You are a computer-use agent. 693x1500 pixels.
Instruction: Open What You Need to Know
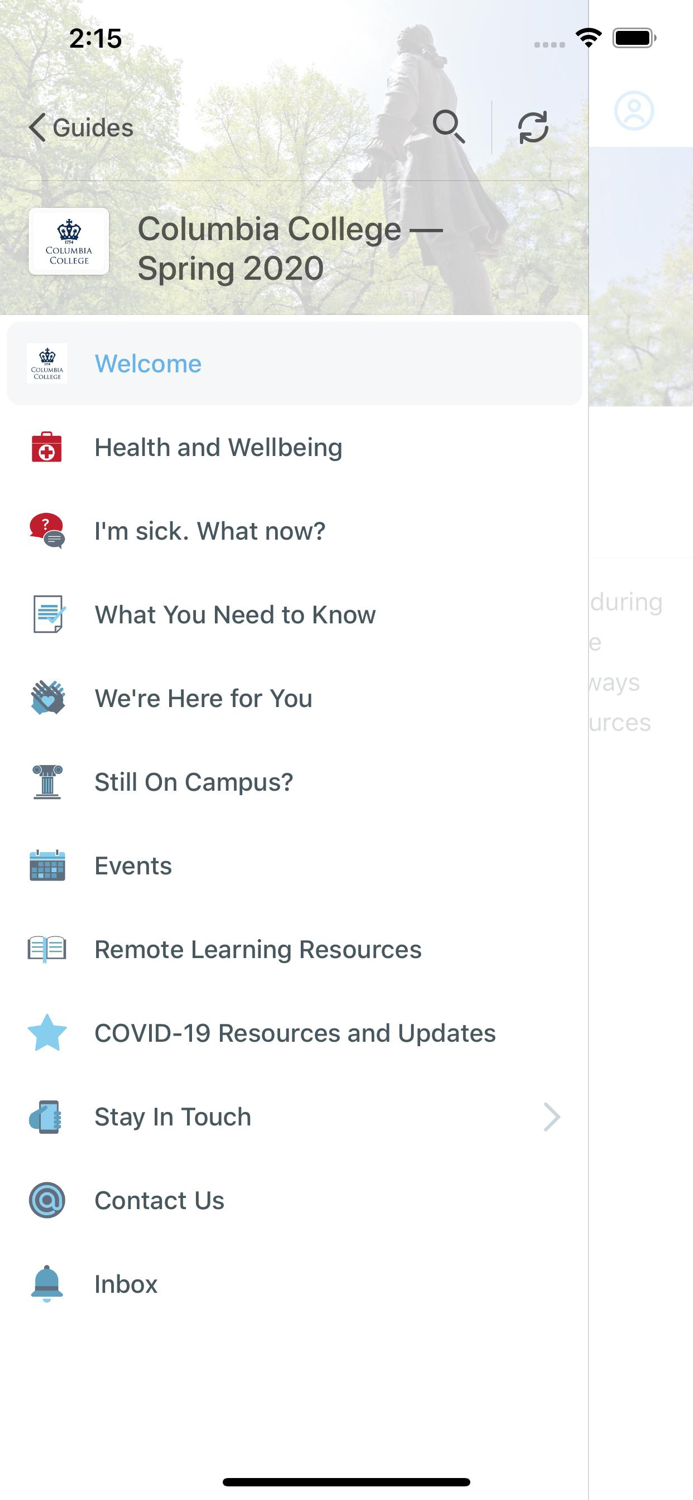235,615
